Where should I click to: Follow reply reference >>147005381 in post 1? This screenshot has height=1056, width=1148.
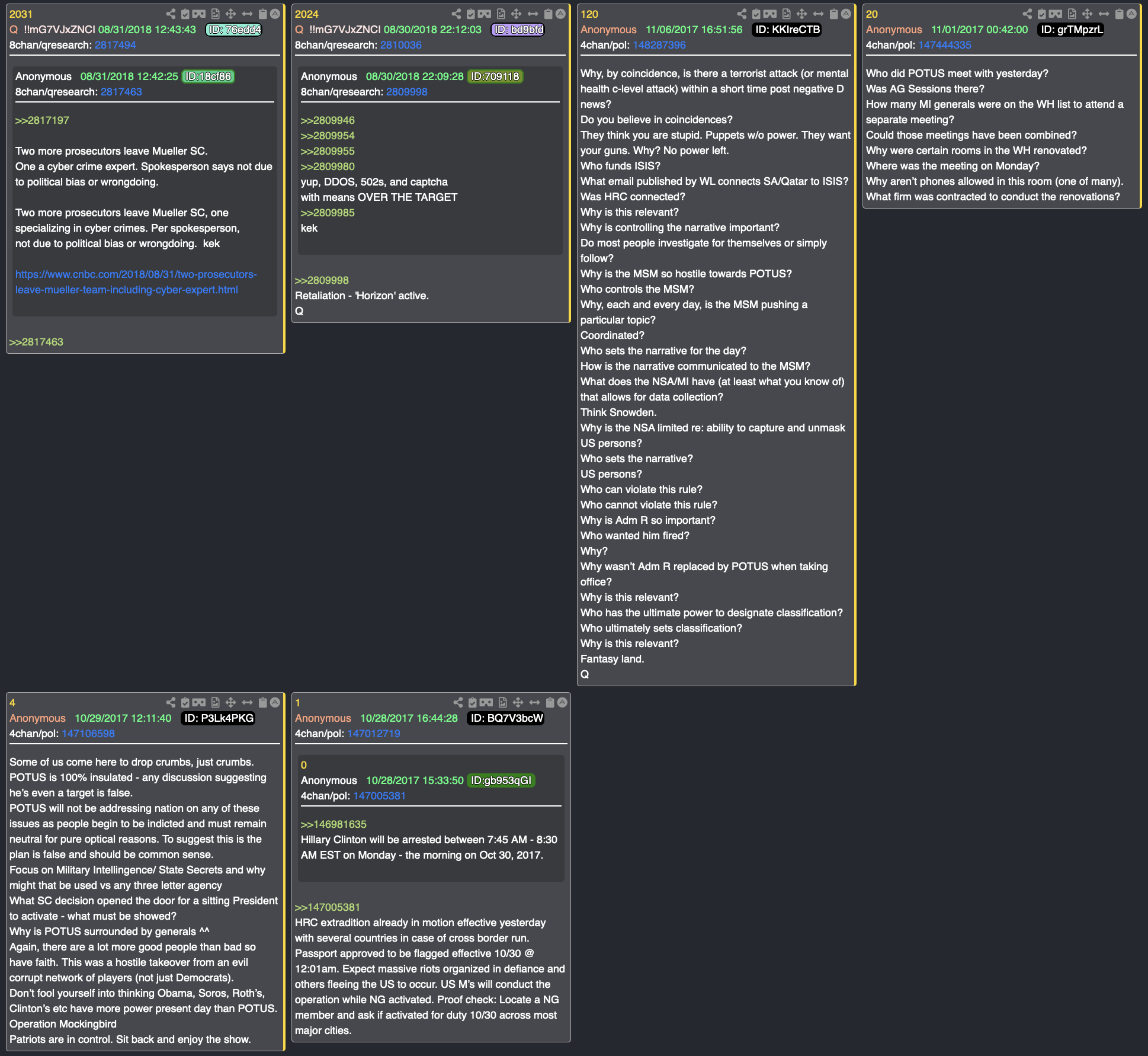tap(328, 907)
